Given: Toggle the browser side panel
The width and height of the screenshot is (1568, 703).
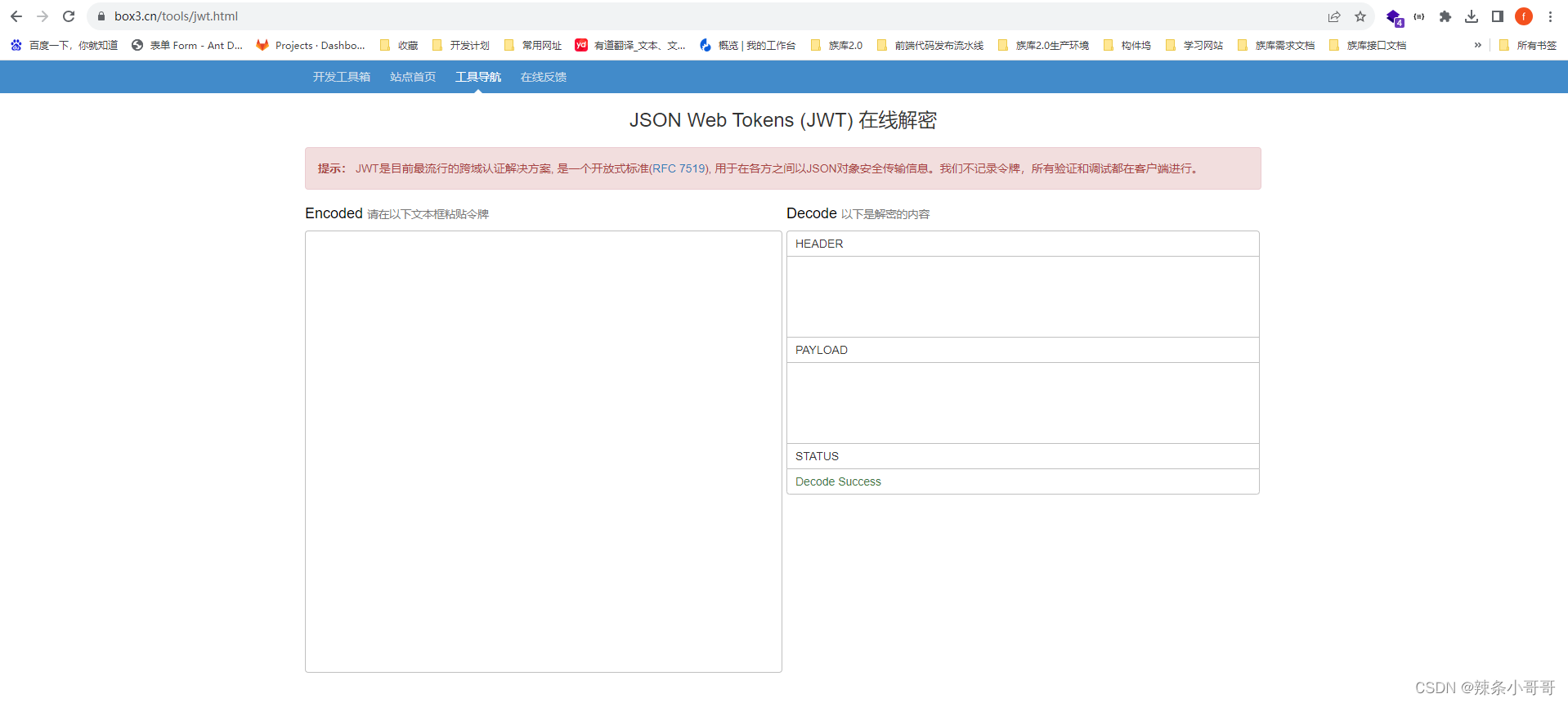Looking at the screenshot, I should pyautogui.click(x=1498, y=16).
